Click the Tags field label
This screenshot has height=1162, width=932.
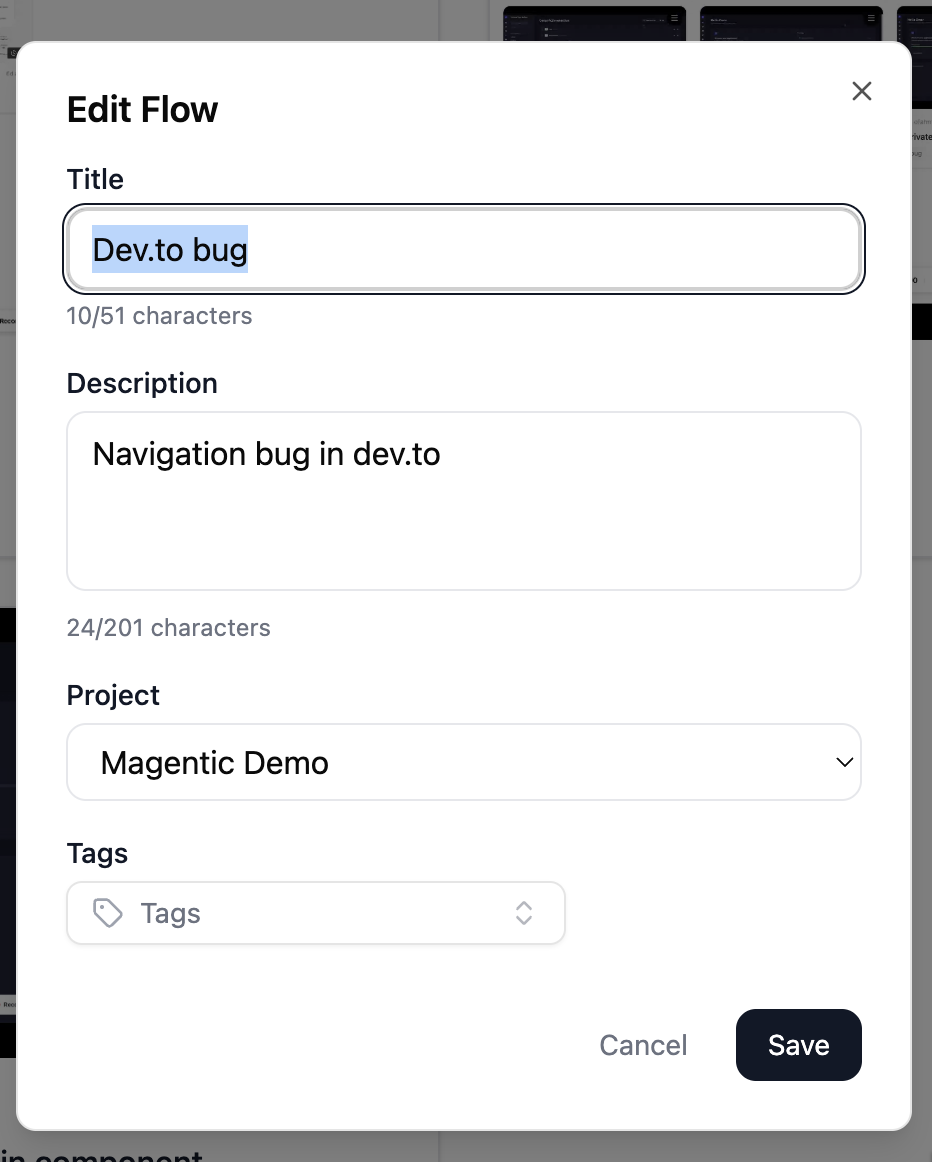point(97,854)
